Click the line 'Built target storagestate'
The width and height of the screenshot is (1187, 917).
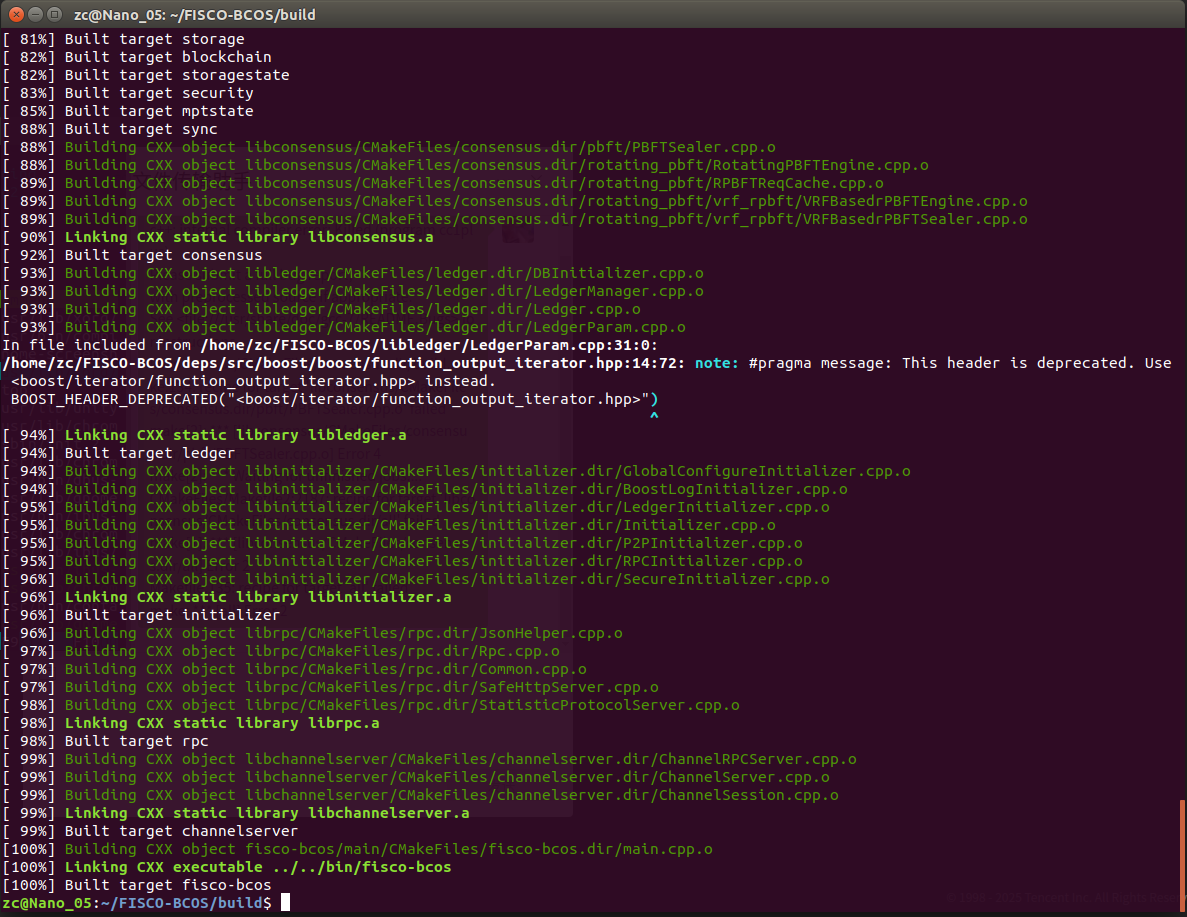[146, 75]
